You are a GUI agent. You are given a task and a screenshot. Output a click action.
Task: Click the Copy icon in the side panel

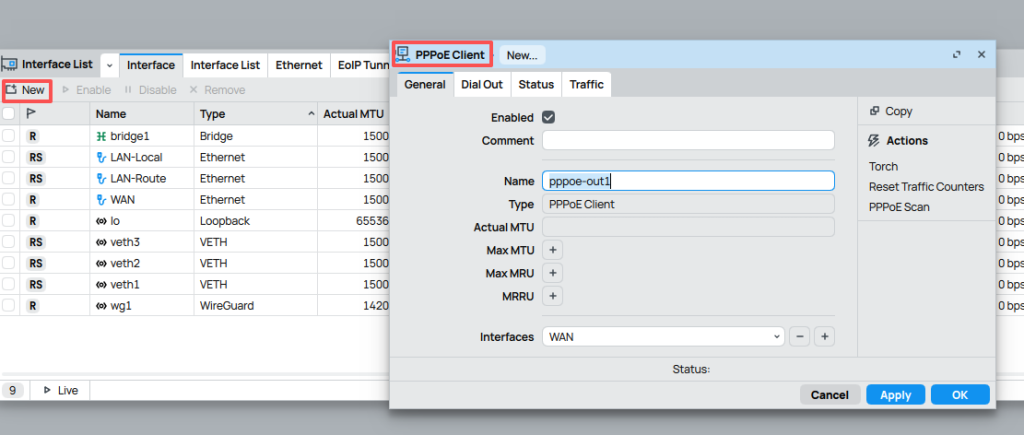coord(874,112)
